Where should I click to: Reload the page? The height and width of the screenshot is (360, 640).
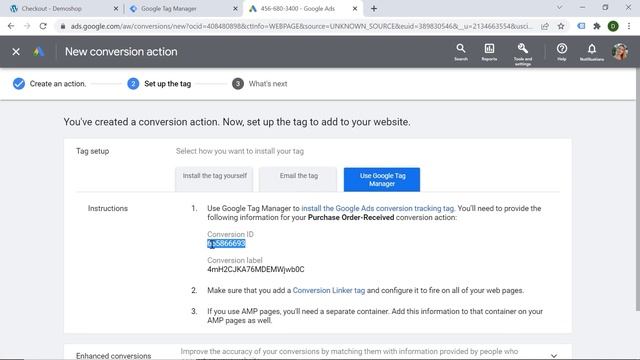point(43,26)
